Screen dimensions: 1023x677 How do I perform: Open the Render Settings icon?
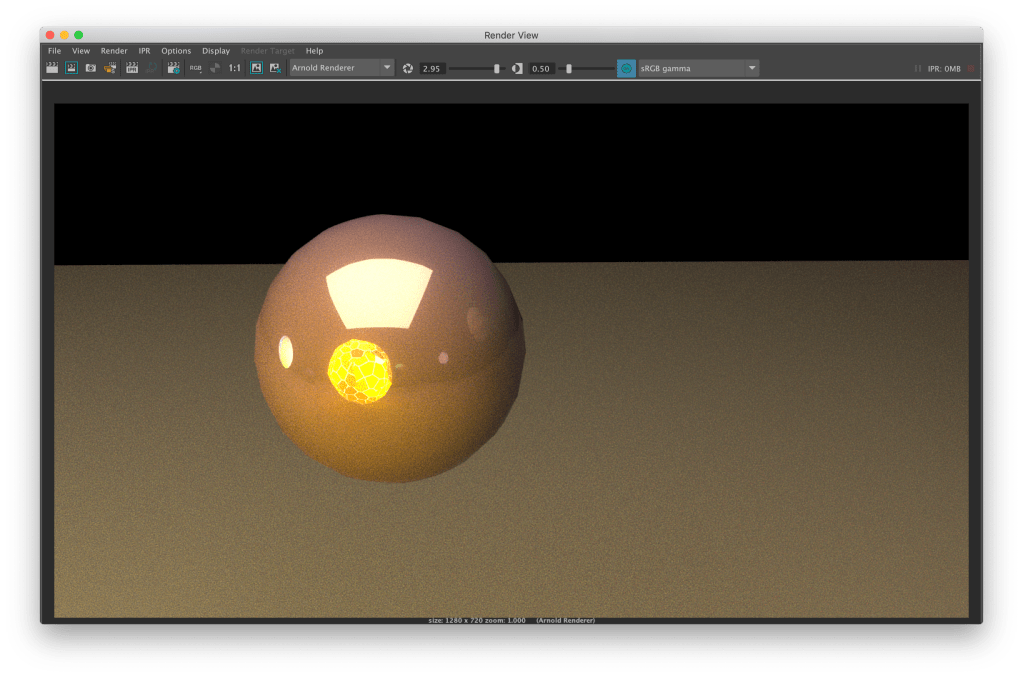(174, 68)
